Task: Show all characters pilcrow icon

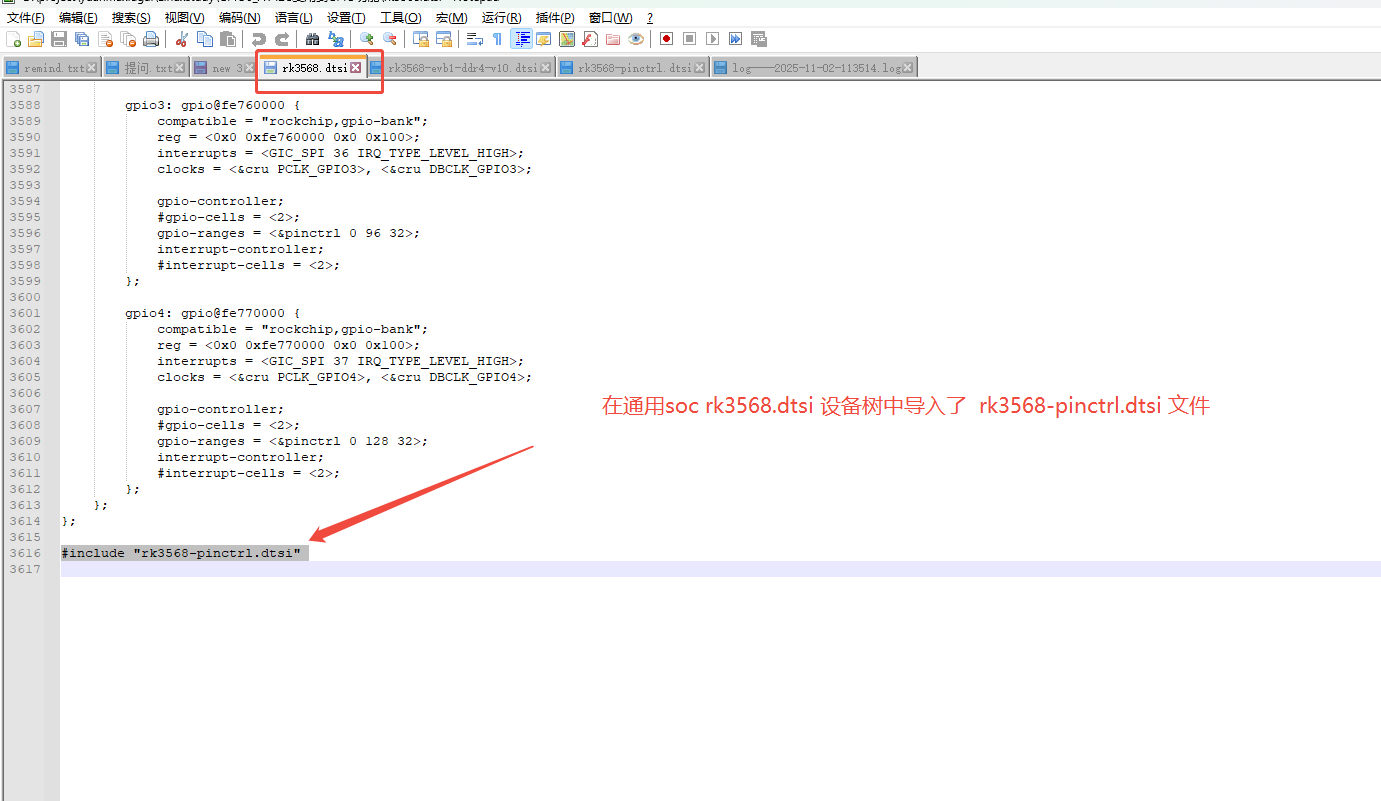Action: tap(498, 39)
